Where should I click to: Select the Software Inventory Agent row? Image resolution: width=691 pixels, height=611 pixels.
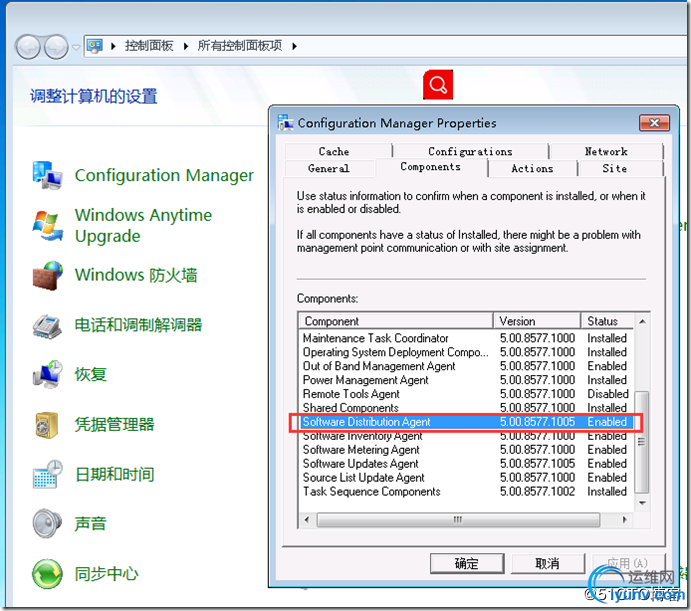467,436
